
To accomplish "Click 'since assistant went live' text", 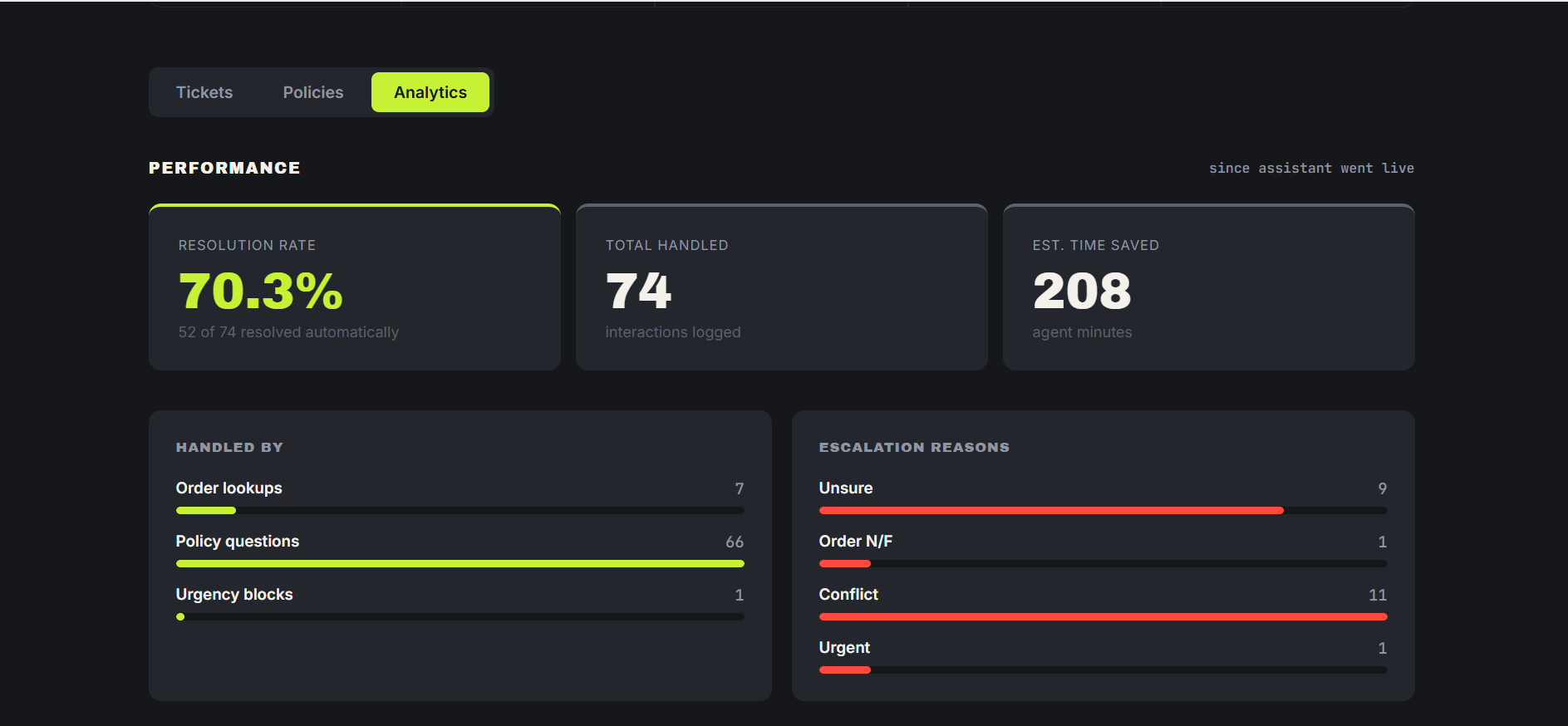I will point(1311,168).
